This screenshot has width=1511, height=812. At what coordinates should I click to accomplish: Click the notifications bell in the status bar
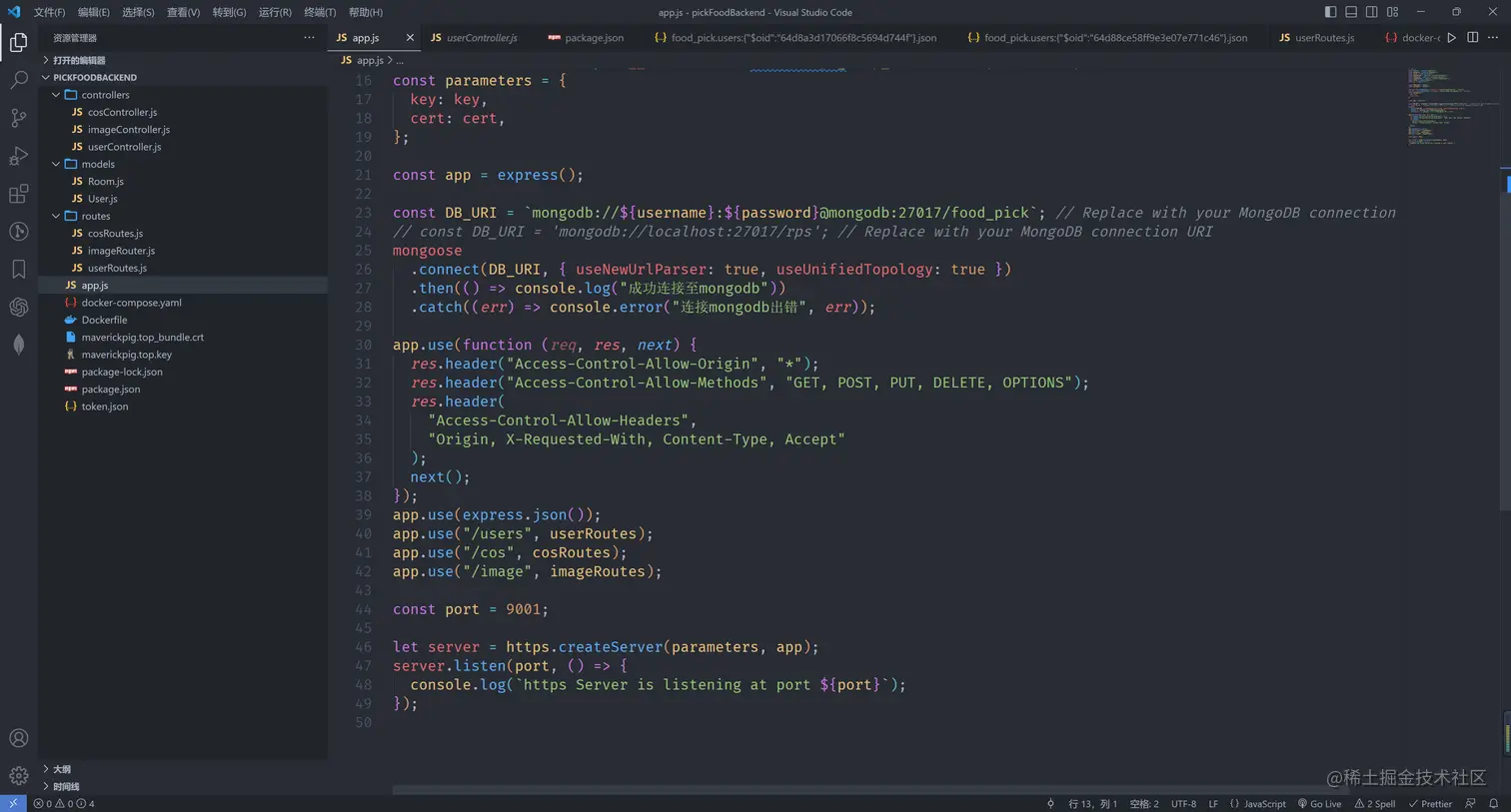click(x=1494, y=803)
